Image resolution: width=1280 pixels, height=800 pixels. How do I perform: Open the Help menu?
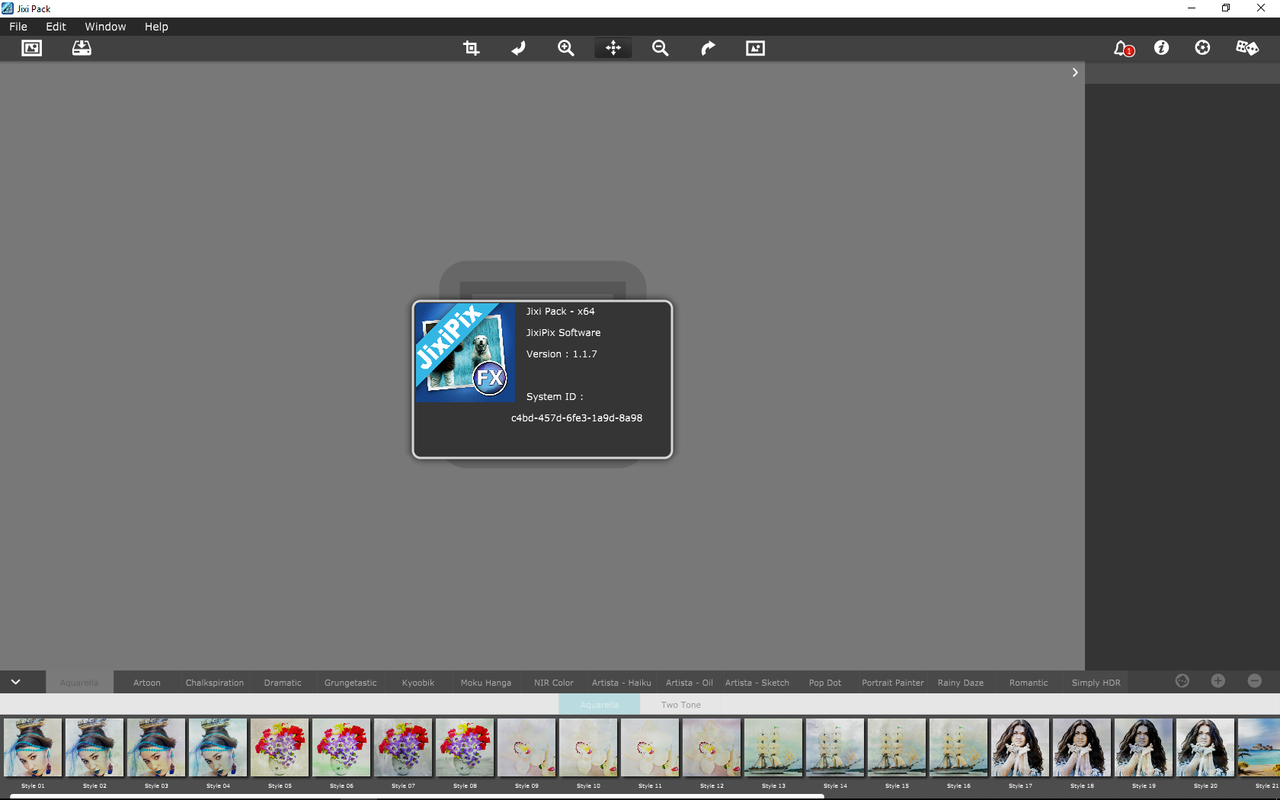pyautogui.click(x=156, y=27)
